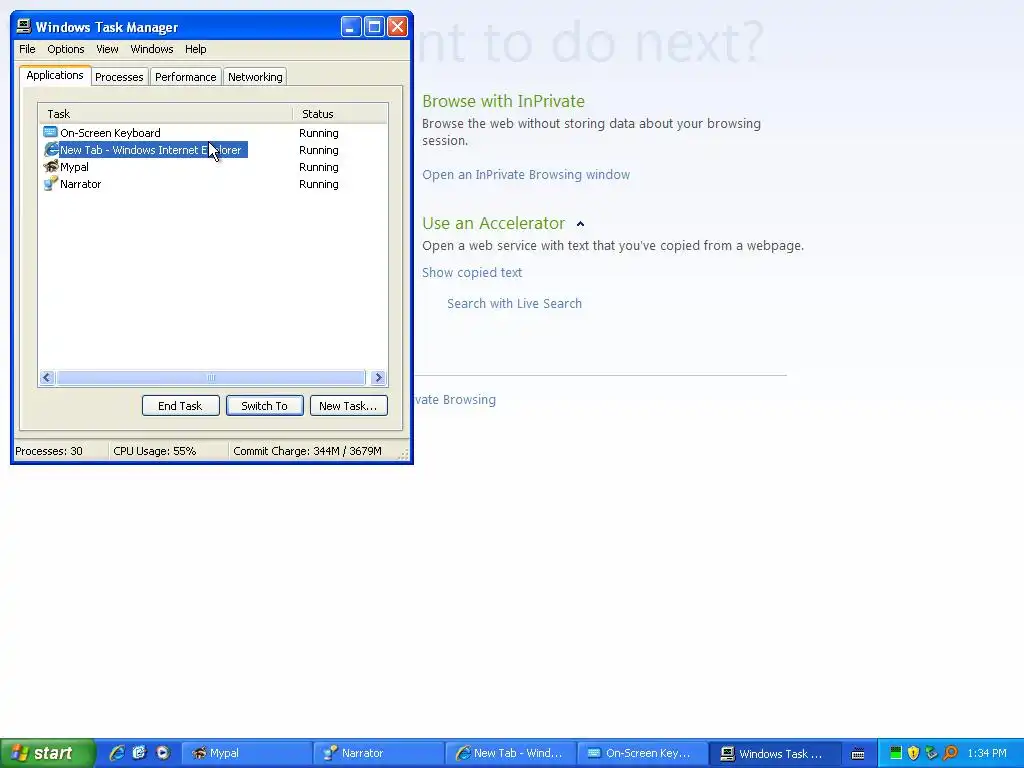Switch to the Processes tab
The width and height of the screenshot is (1024, 768).
click(119, 77)
